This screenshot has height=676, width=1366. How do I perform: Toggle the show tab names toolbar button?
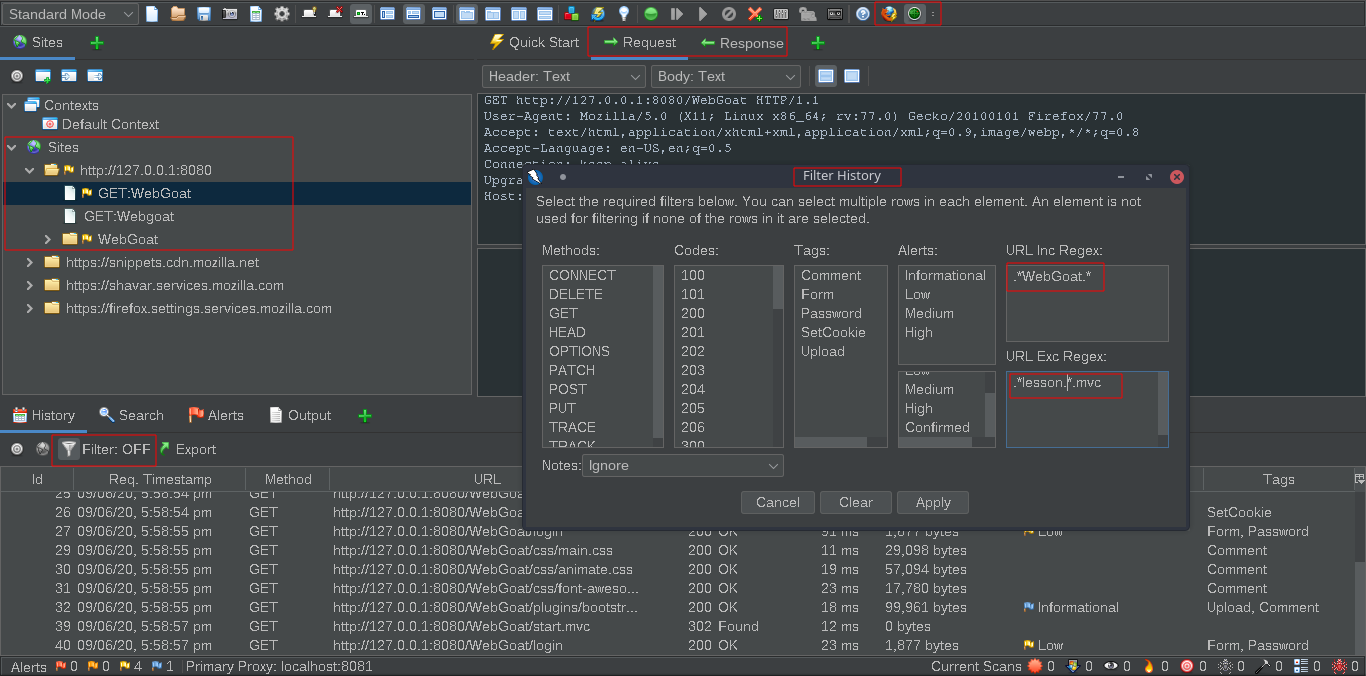click(361, 14)
